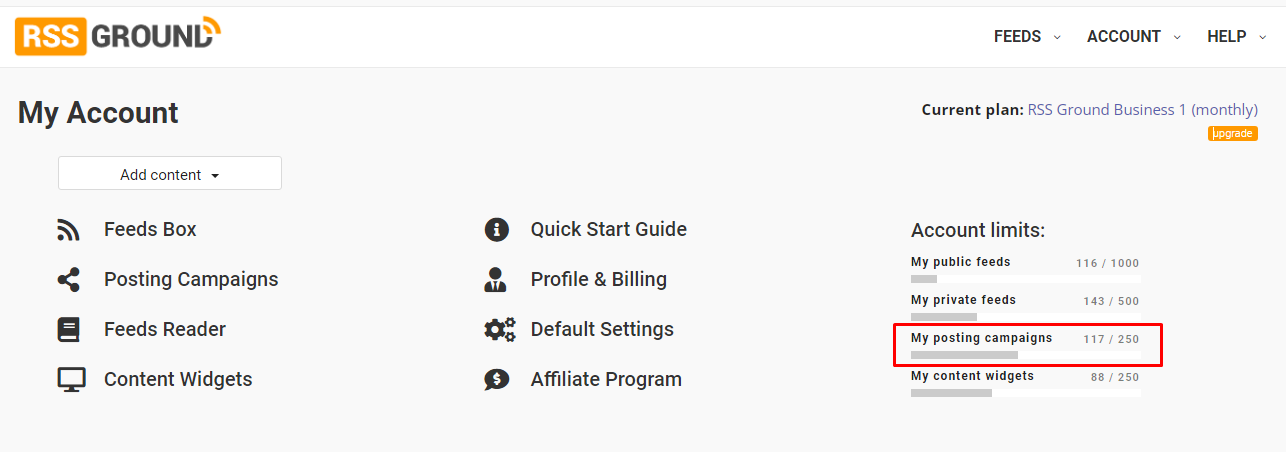The width and height of the screenshot is (1286, 452).
Task: Click the RSS feed icon beside Feeds Box
Action: tap(68, 230)
